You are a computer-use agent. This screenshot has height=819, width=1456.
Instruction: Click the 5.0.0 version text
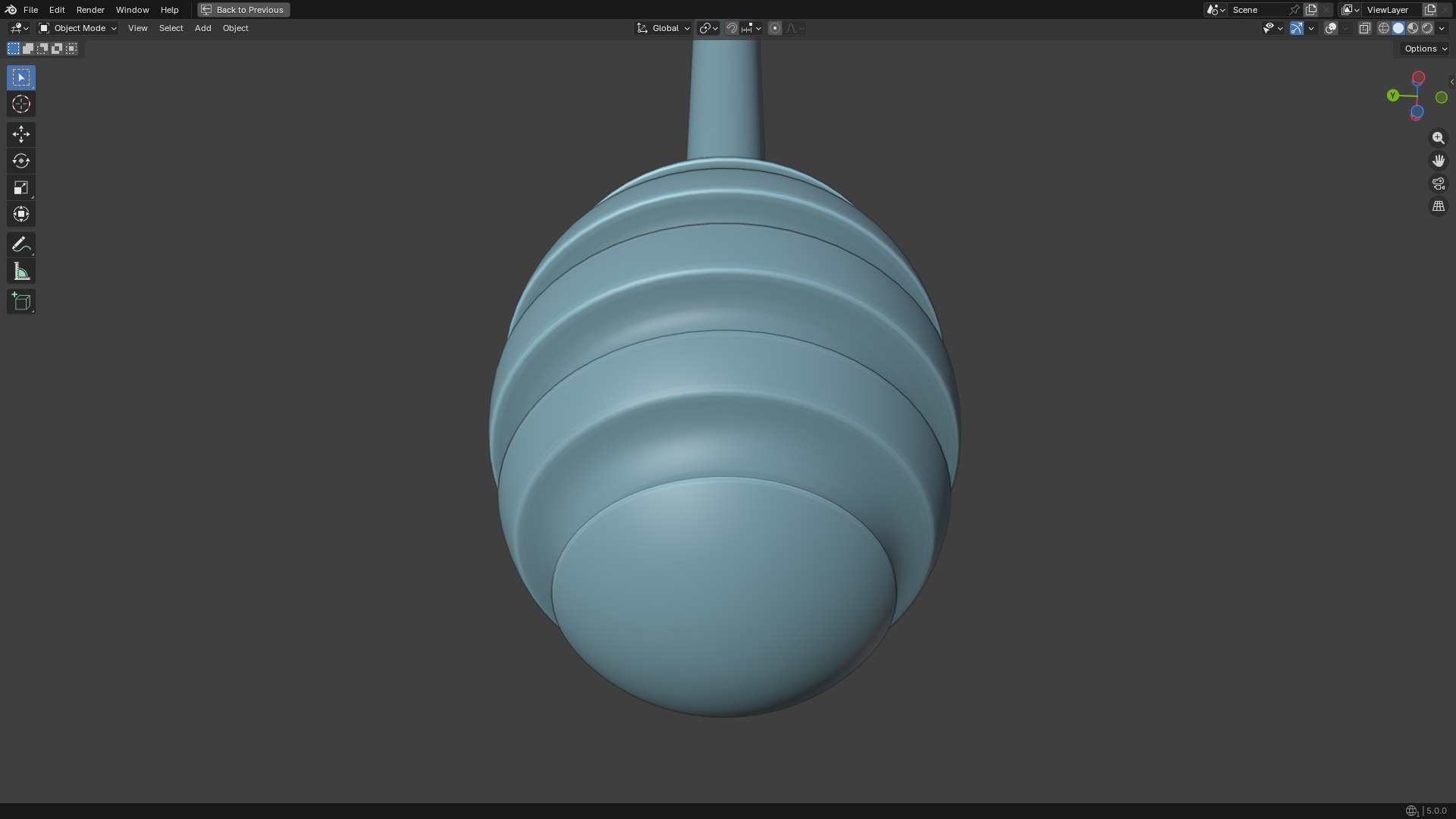tap(1436, 811)
